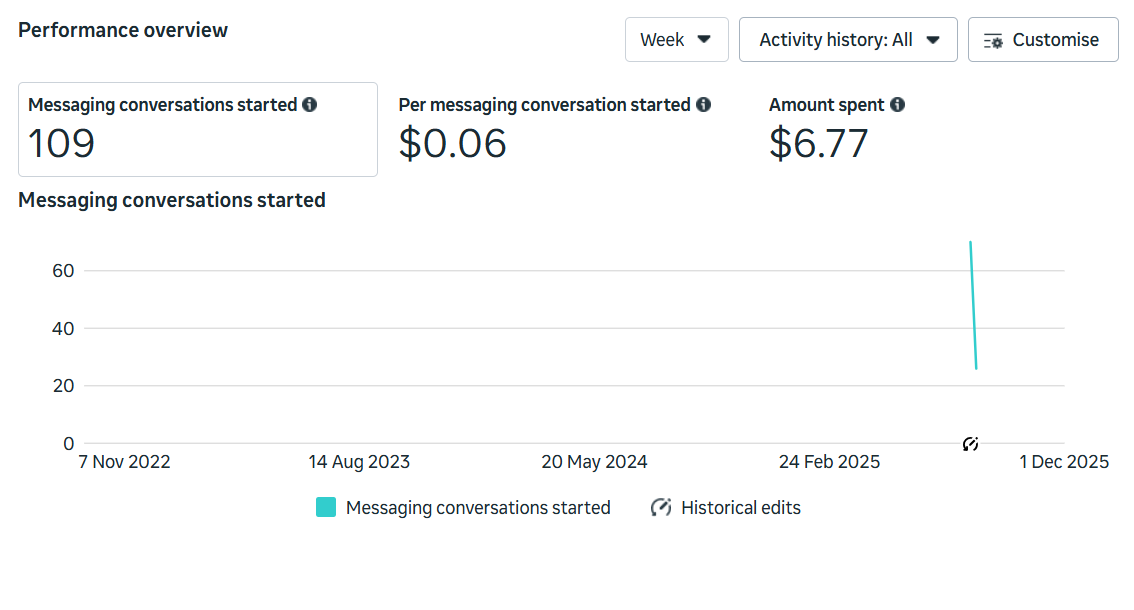Click the Customise button

click(1042, 40)
